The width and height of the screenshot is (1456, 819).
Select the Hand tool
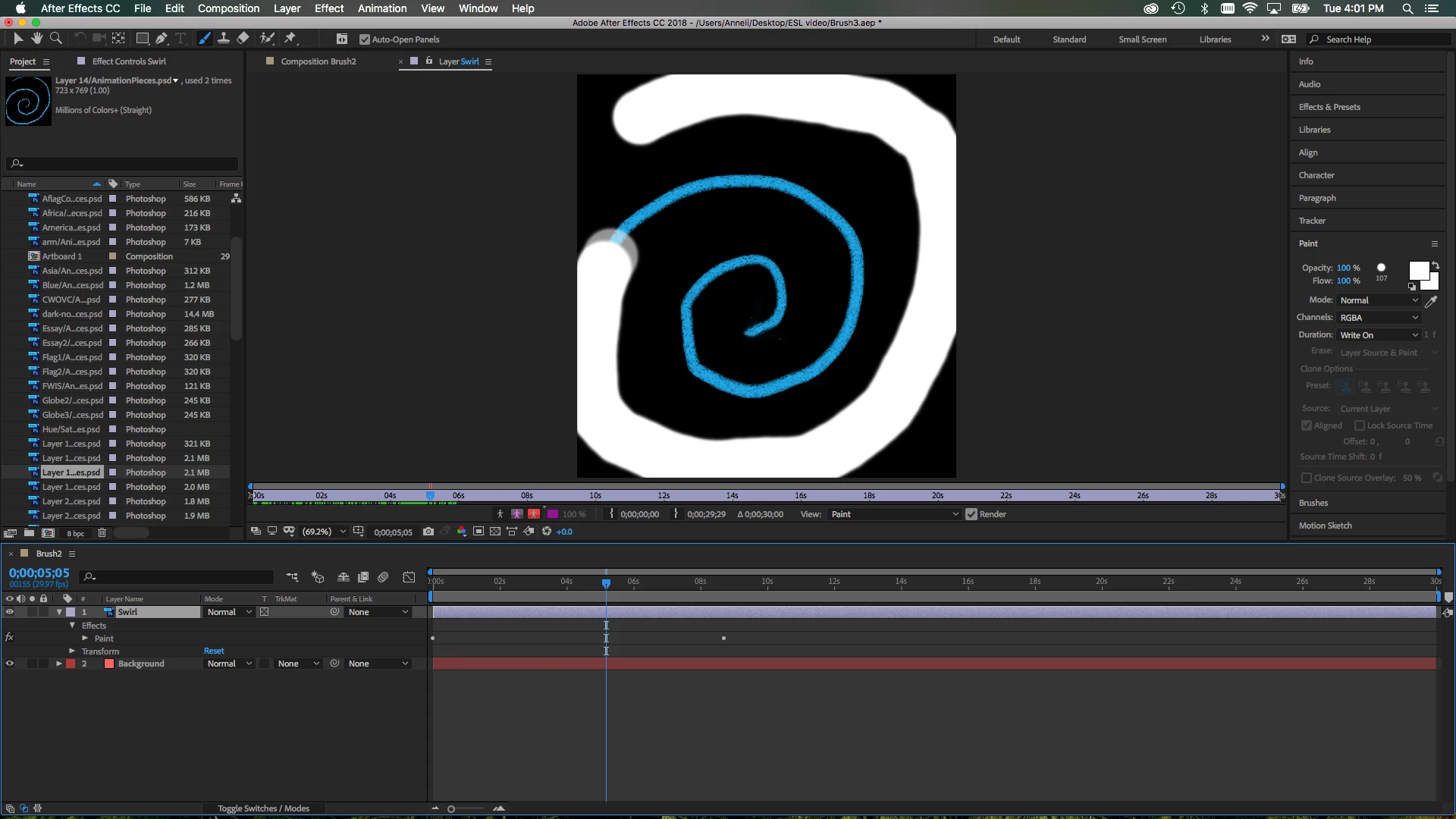tap(36, 39)
